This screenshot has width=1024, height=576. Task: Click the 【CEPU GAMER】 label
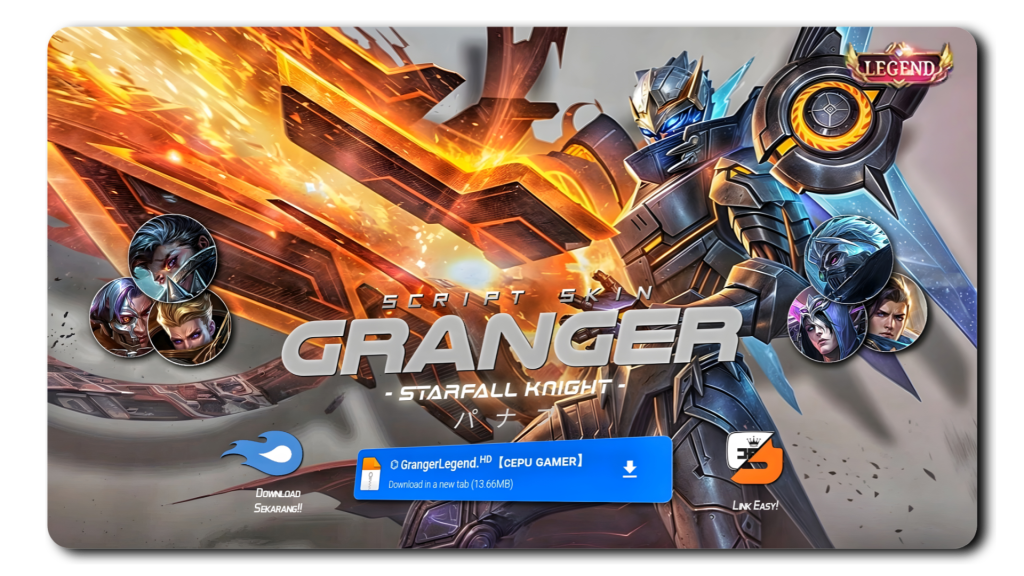(541, 462)
